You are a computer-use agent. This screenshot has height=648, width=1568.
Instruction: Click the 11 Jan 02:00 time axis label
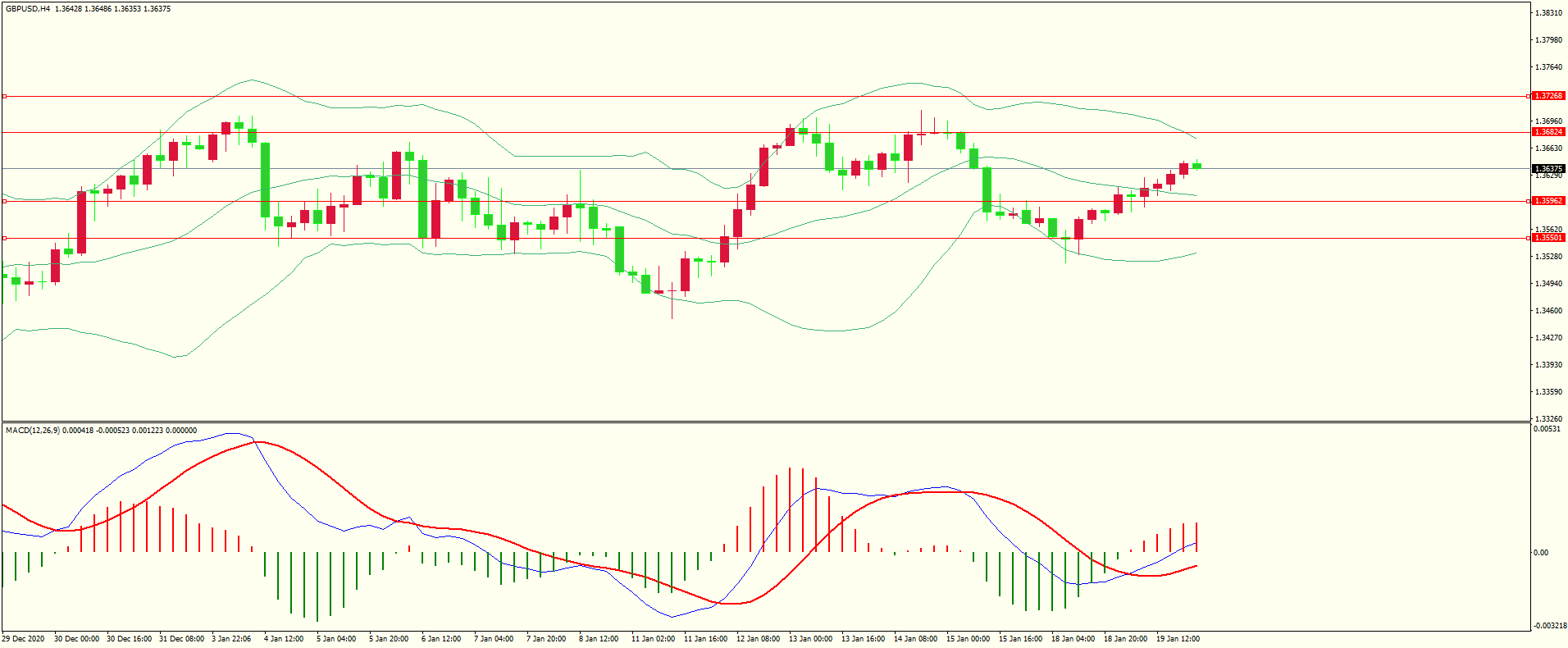pos(653,639)
